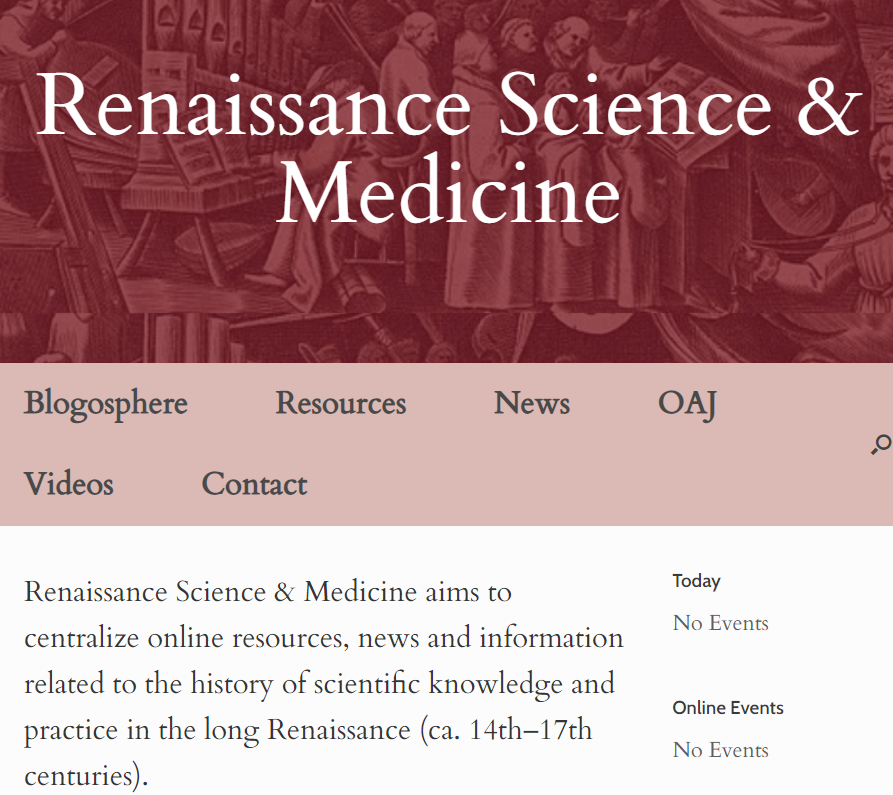Image resolution: width=893 pixels, height=795 pixels.
Task: Click No Events under Today
Action: 720,623
